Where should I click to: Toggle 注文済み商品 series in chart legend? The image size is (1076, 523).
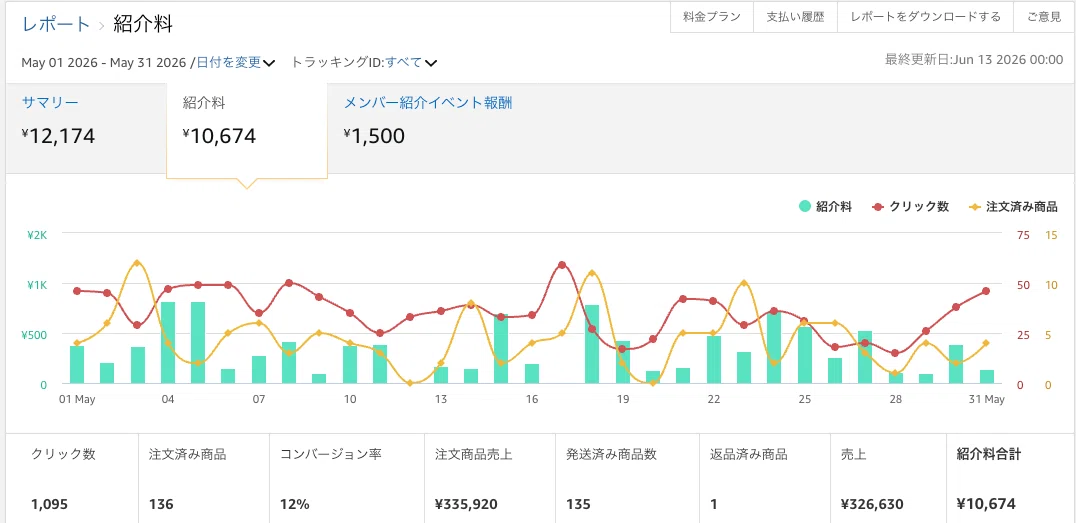point(1013,206)
